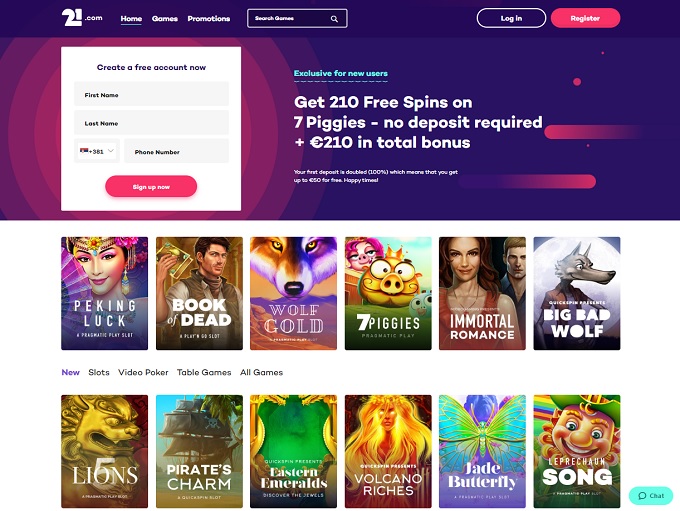The image size is (680, 511).
Task: Click the Sign up now button
Action: (x=151, y=187)
